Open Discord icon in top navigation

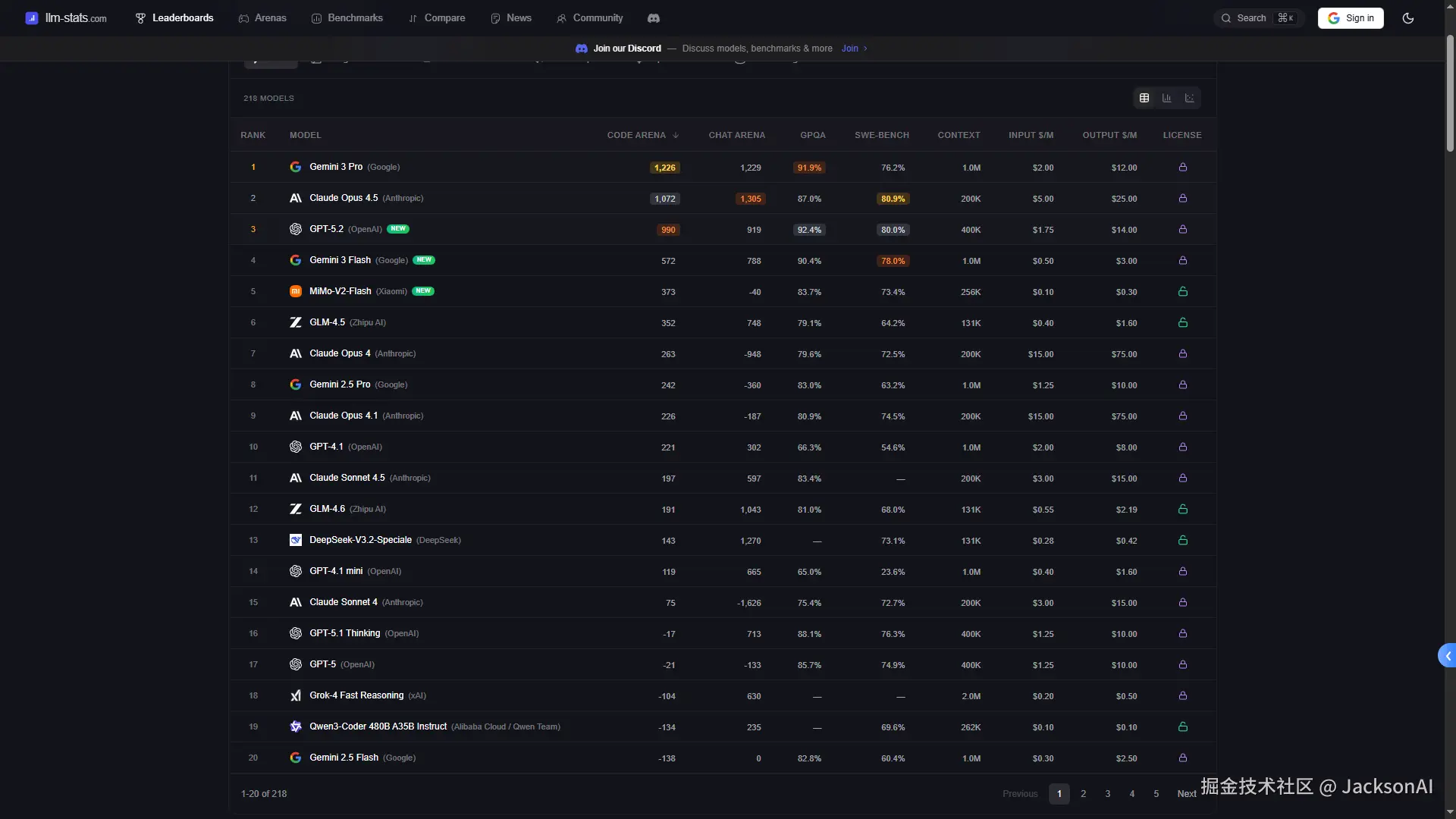coord(653,18)
